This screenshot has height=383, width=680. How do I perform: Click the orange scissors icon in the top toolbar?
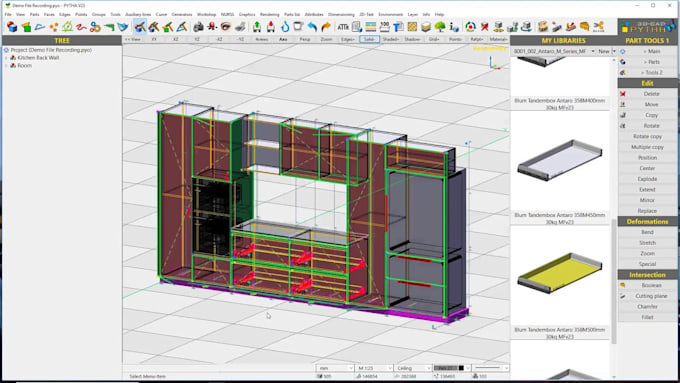(598, 27)
